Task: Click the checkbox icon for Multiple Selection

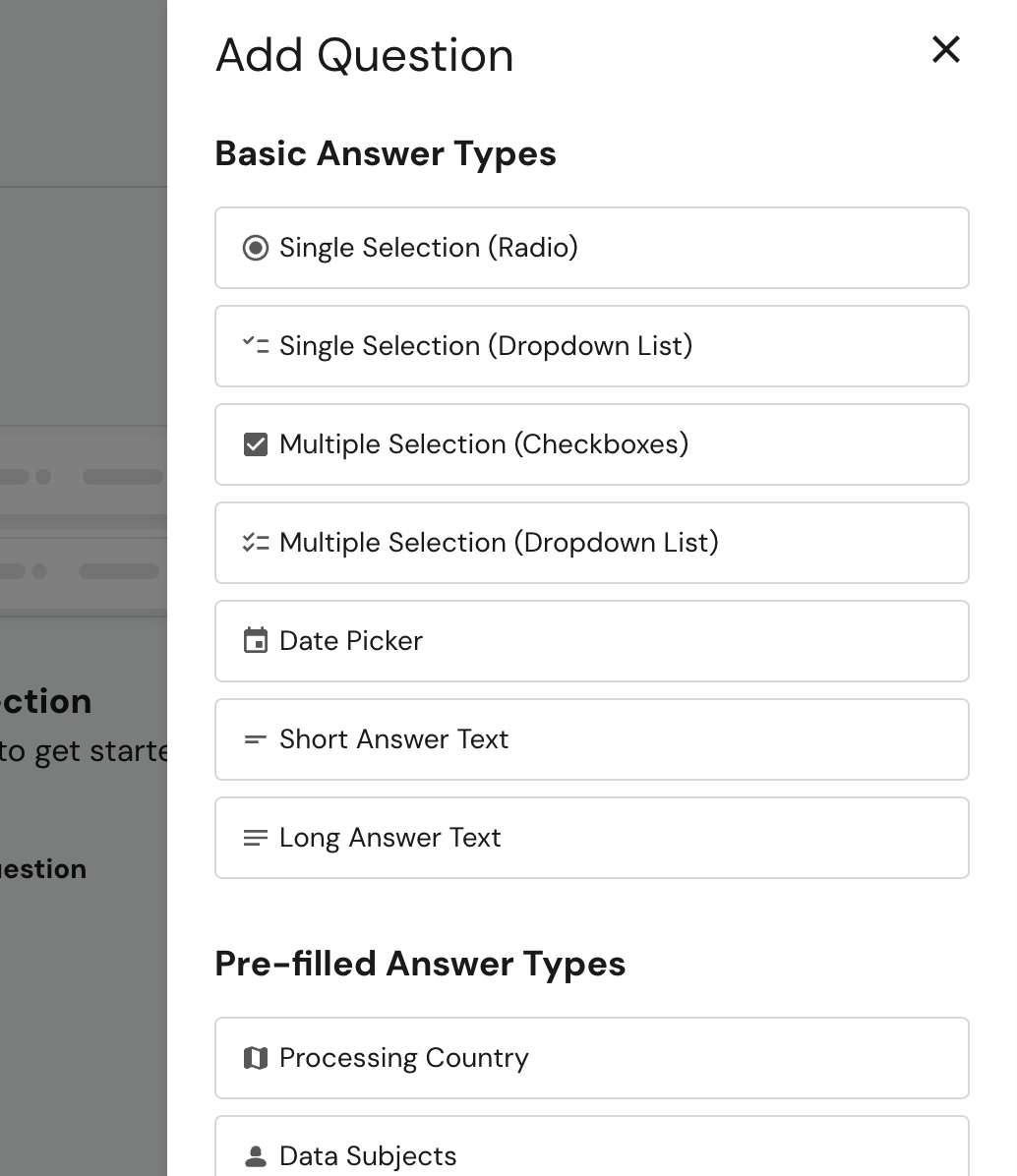Action: pyautogui.click(x=255, y=444)
